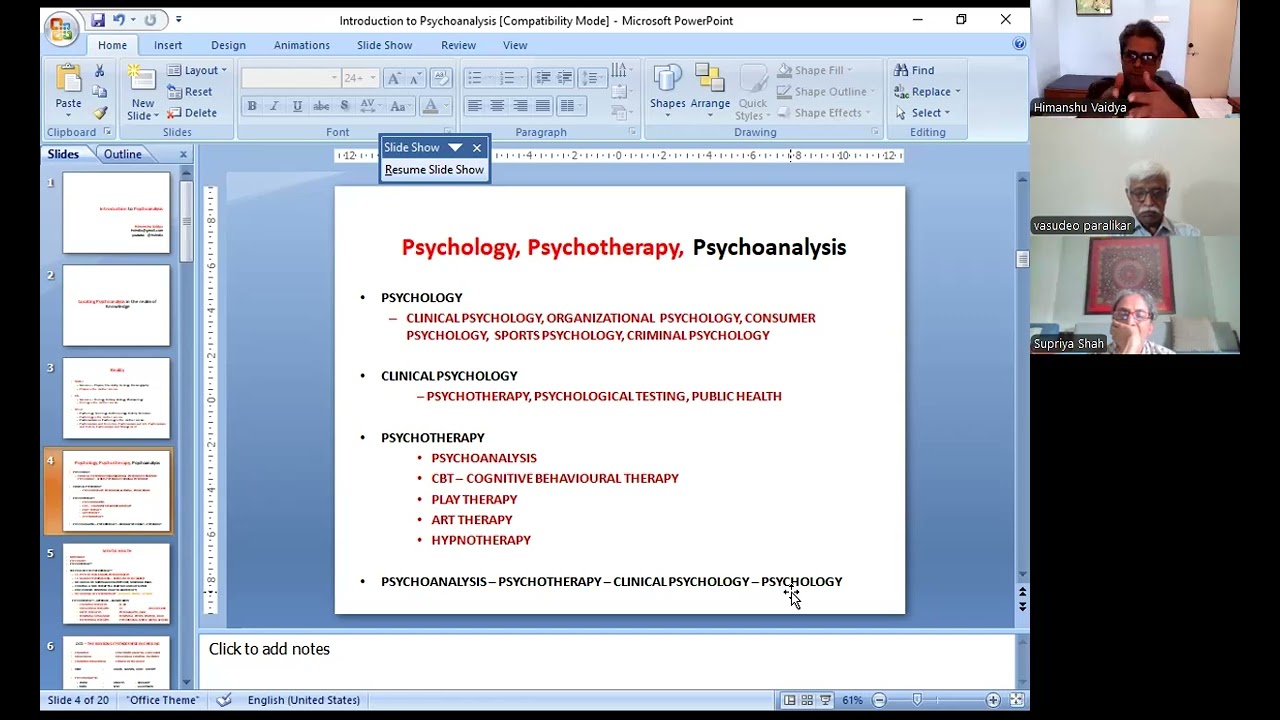Toggle Center text alignment
This screenshot has width=1280, height=720.
pyautogui.click(x=497, y=106)
